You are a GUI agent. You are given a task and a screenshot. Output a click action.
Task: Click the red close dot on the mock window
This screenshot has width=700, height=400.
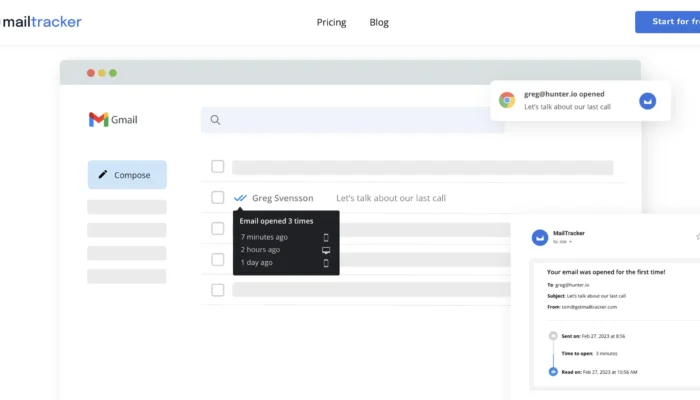(91, 73)
